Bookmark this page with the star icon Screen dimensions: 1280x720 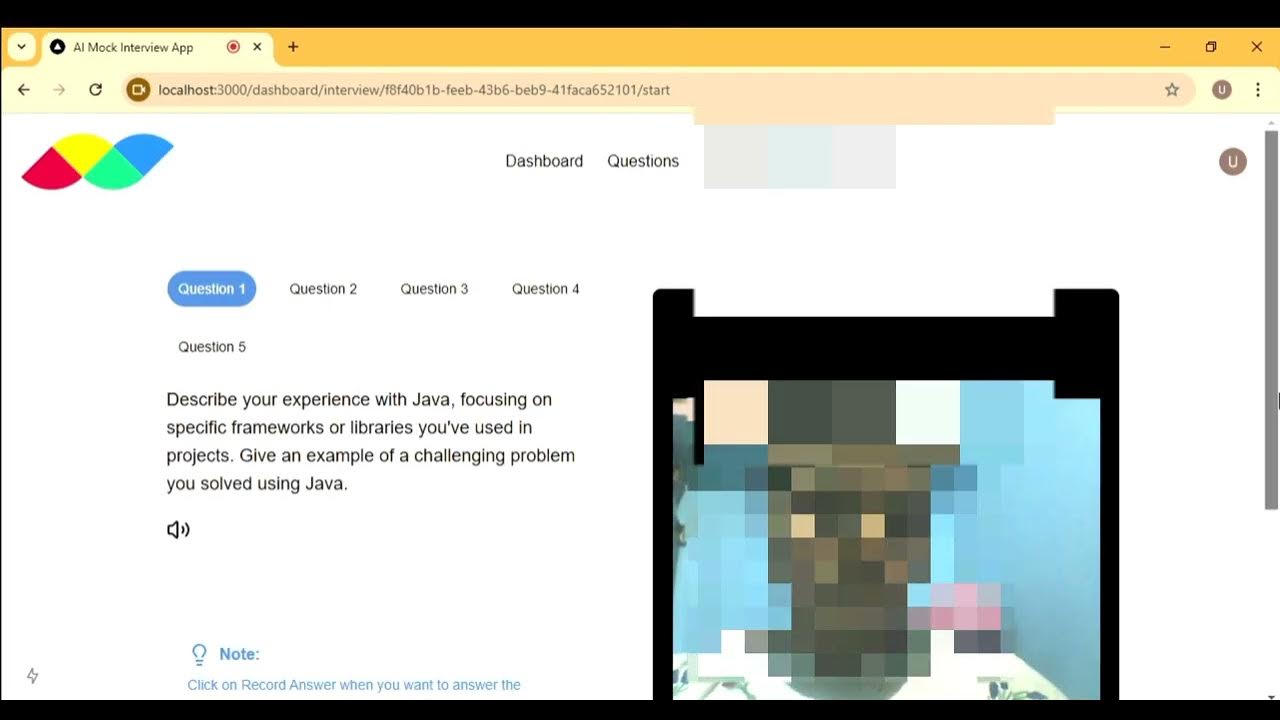tap(1172, 90)
